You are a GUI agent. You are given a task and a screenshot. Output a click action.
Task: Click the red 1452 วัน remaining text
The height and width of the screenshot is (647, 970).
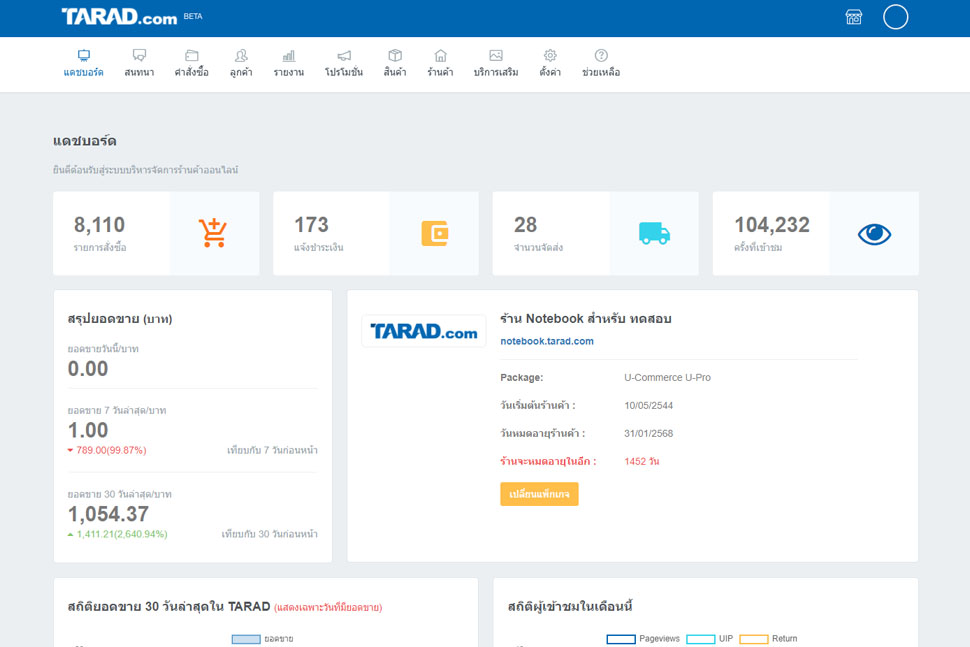[642, 461]
